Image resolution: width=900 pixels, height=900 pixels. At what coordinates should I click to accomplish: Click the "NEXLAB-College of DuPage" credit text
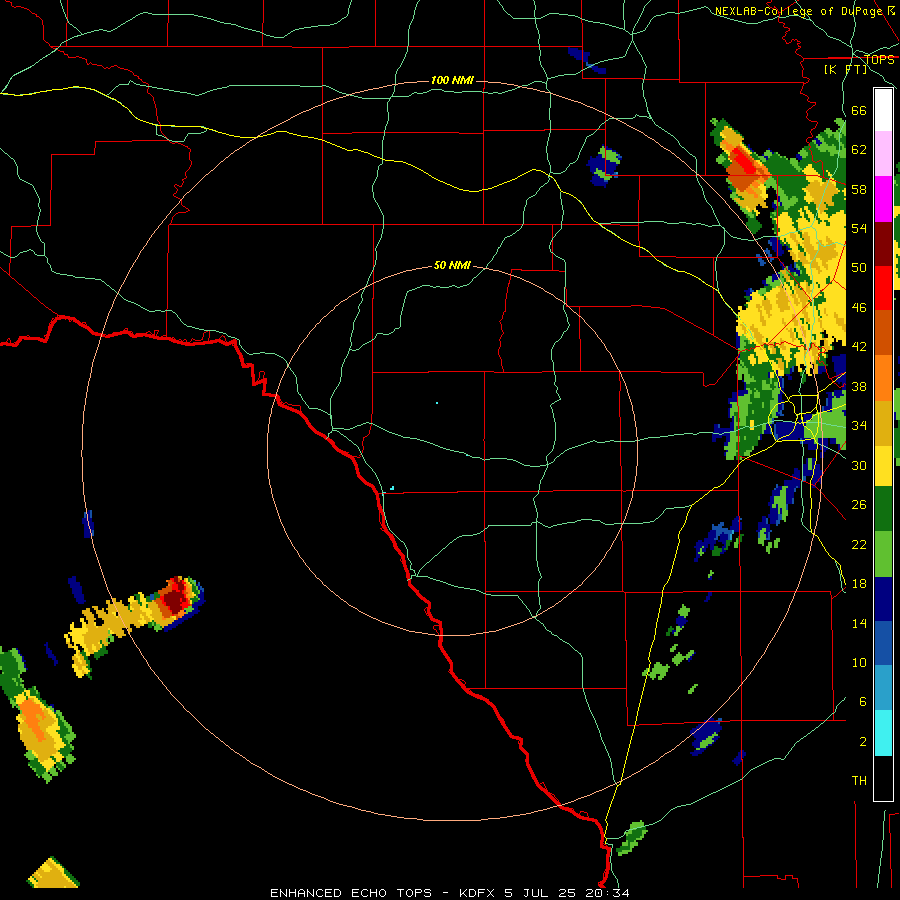click(x=800, y=11)
